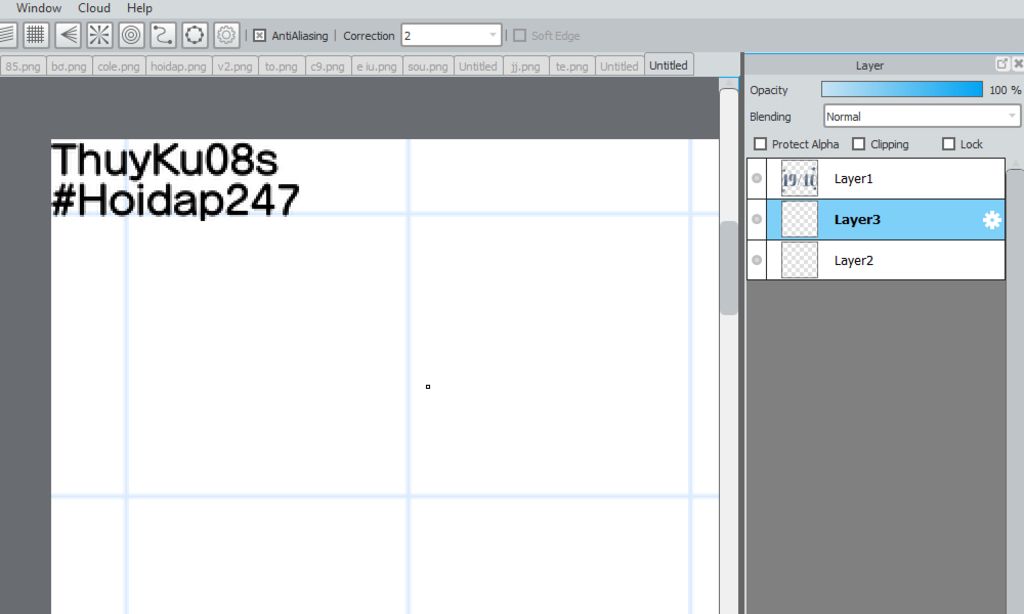Click the layer list vertical scrollbar
Screen dimensions: 1024x614
[1015, 391]
